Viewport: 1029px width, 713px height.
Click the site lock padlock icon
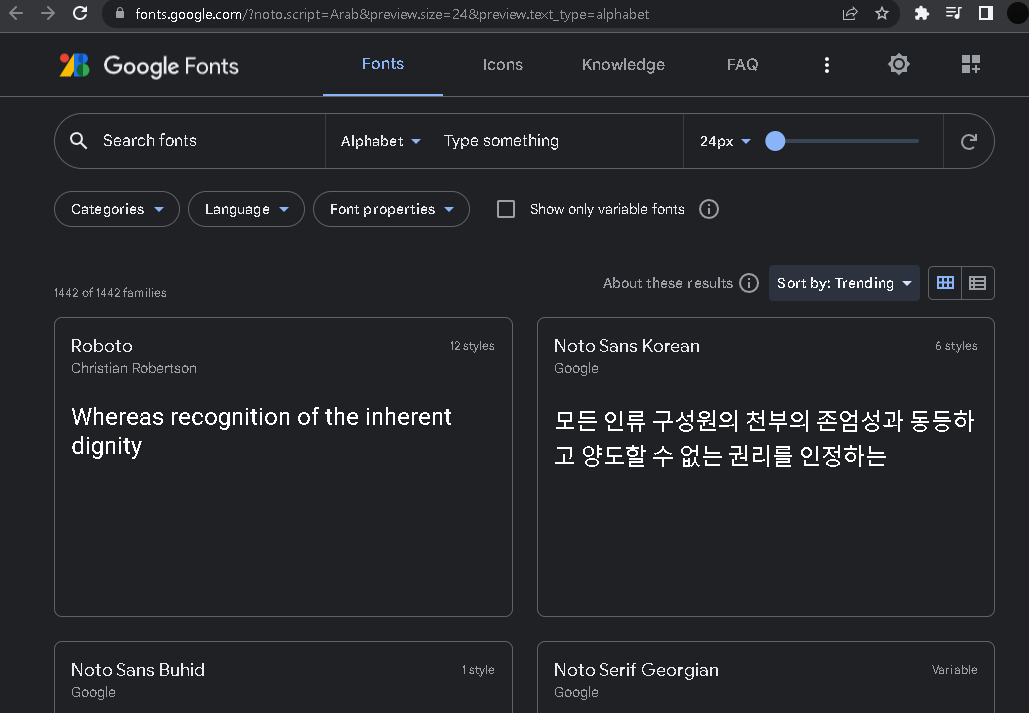point(119,13)
